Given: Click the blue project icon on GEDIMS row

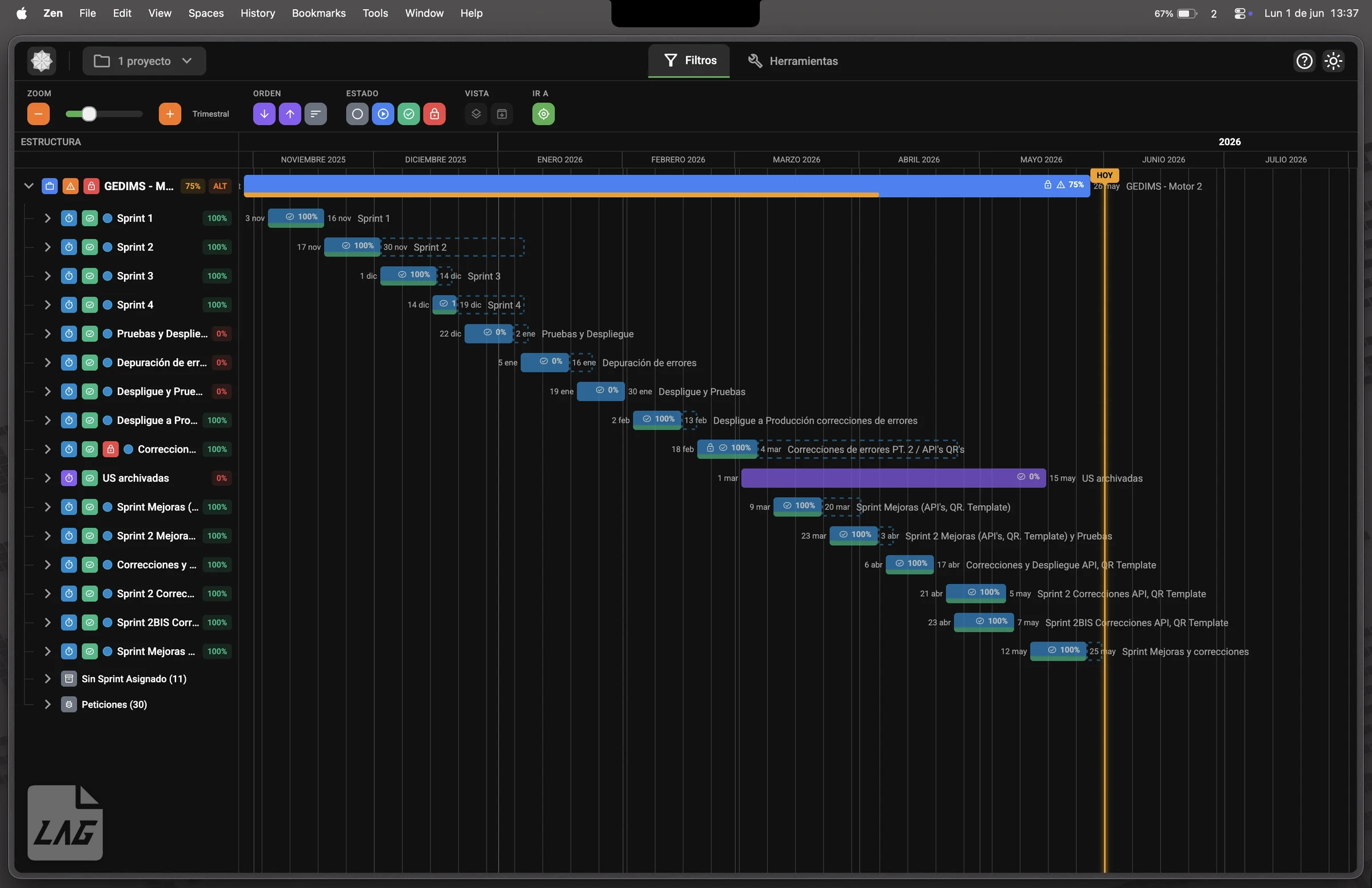Looking at the screenshot, I should tap(50, 186).
